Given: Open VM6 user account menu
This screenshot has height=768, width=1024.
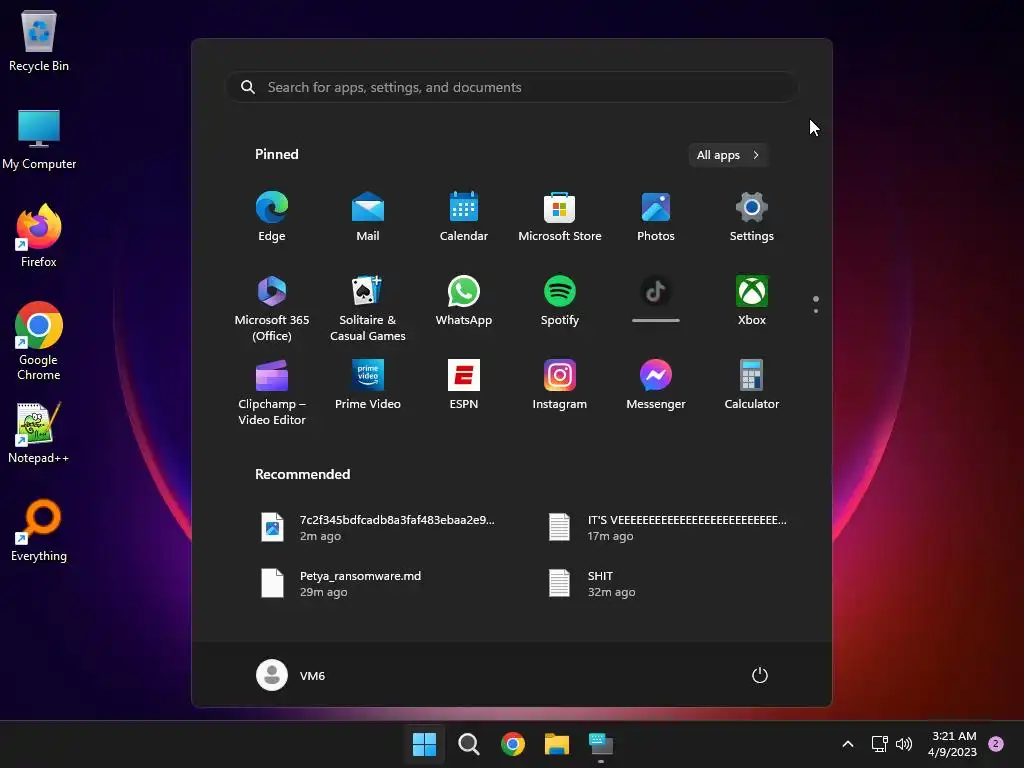Looking at the screenshot, I should coord(291,675).
